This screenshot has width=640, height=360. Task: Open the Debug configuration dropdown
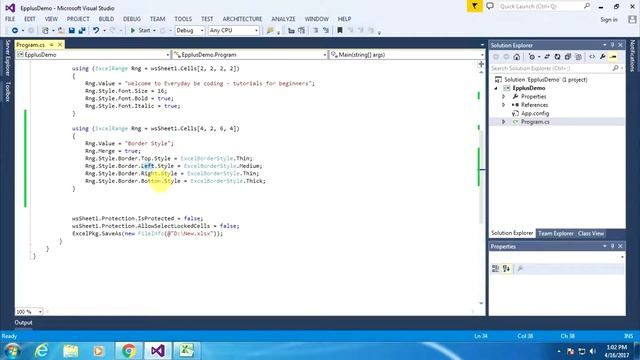pyautogui.click(x=190, y=31)
